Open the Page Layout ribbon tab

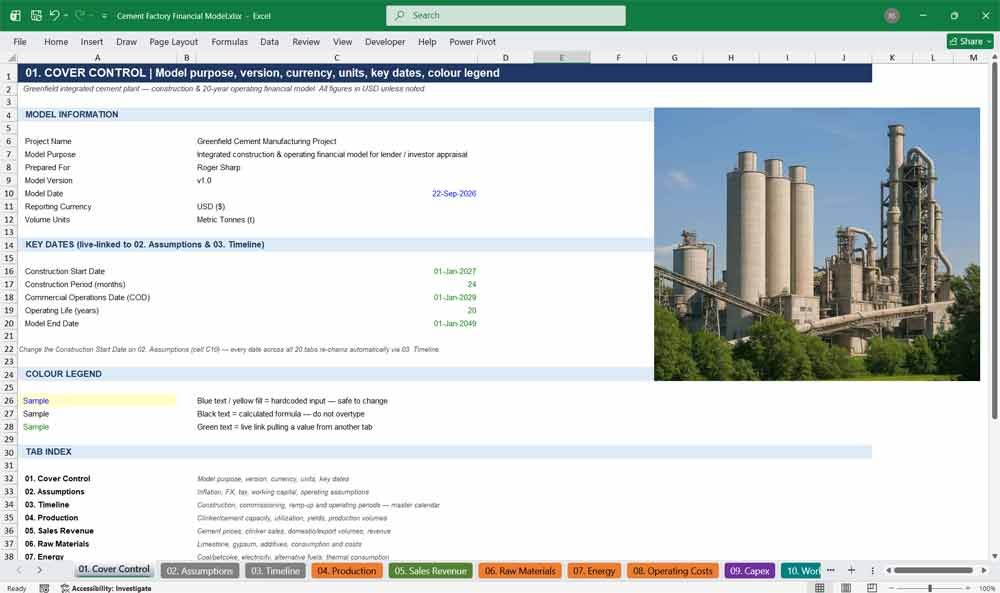pyautogui.click(x=173, y=41)
